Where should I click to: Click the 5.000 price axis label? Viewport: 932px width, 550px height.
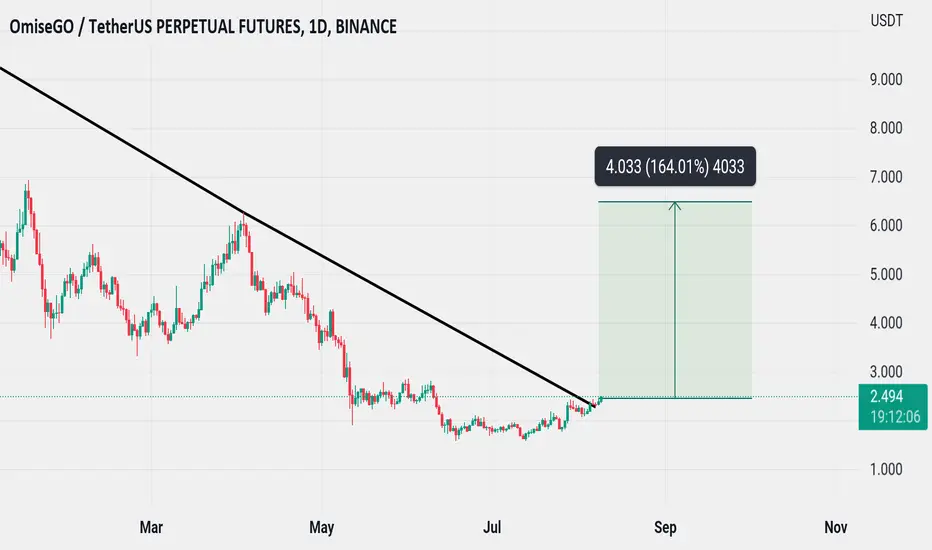tap(886, 274)
